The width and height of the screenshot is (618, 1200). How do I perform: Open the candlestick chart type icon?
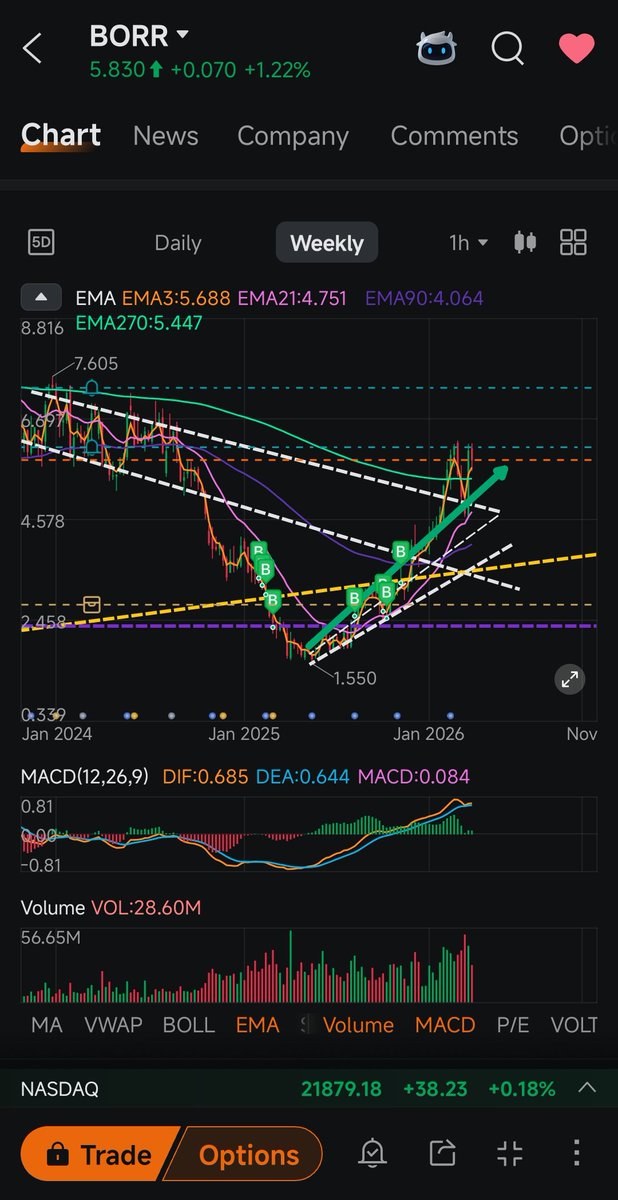(525, 242)
